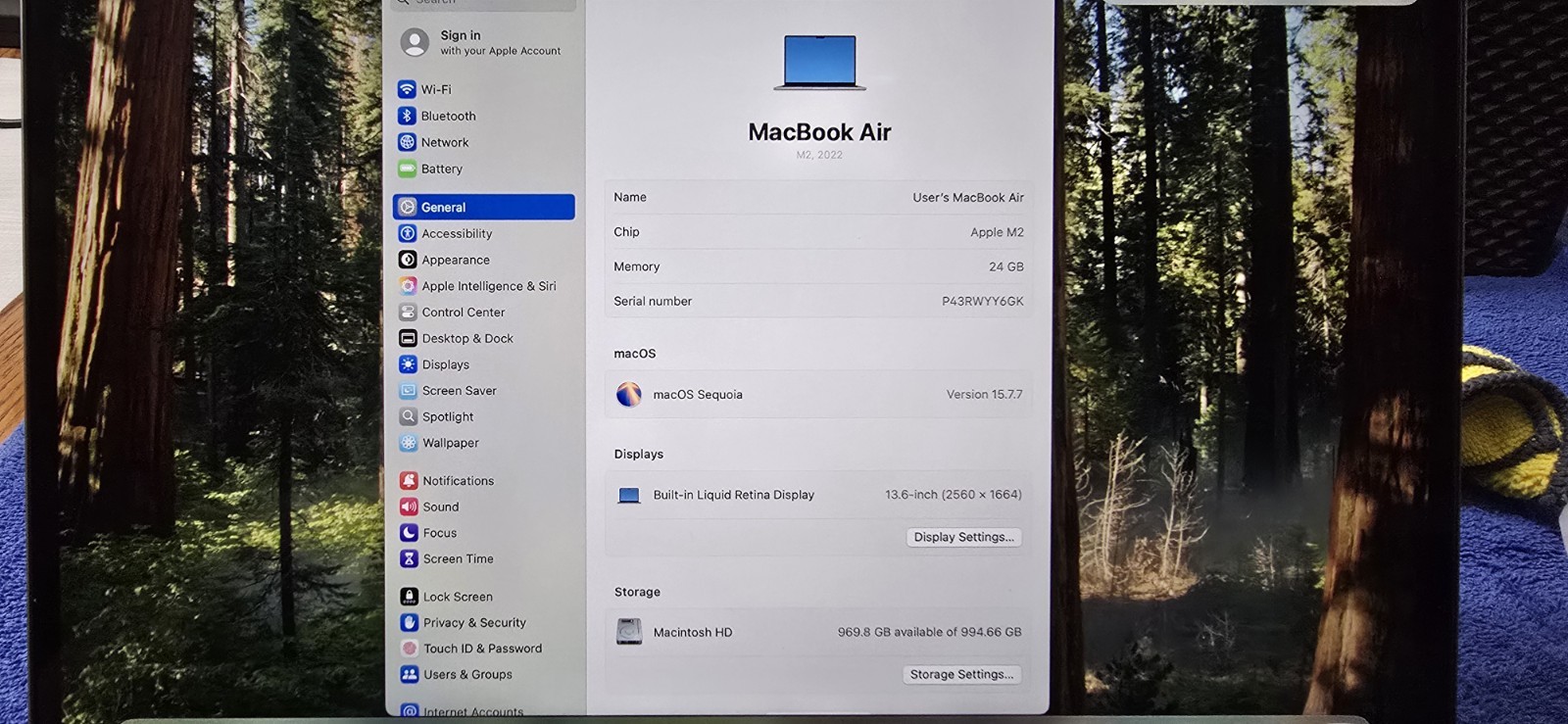The height and width of the screenshot is (724, 1568).
Task: Click Version 15.7.7 text
Action: click(984, 394)
